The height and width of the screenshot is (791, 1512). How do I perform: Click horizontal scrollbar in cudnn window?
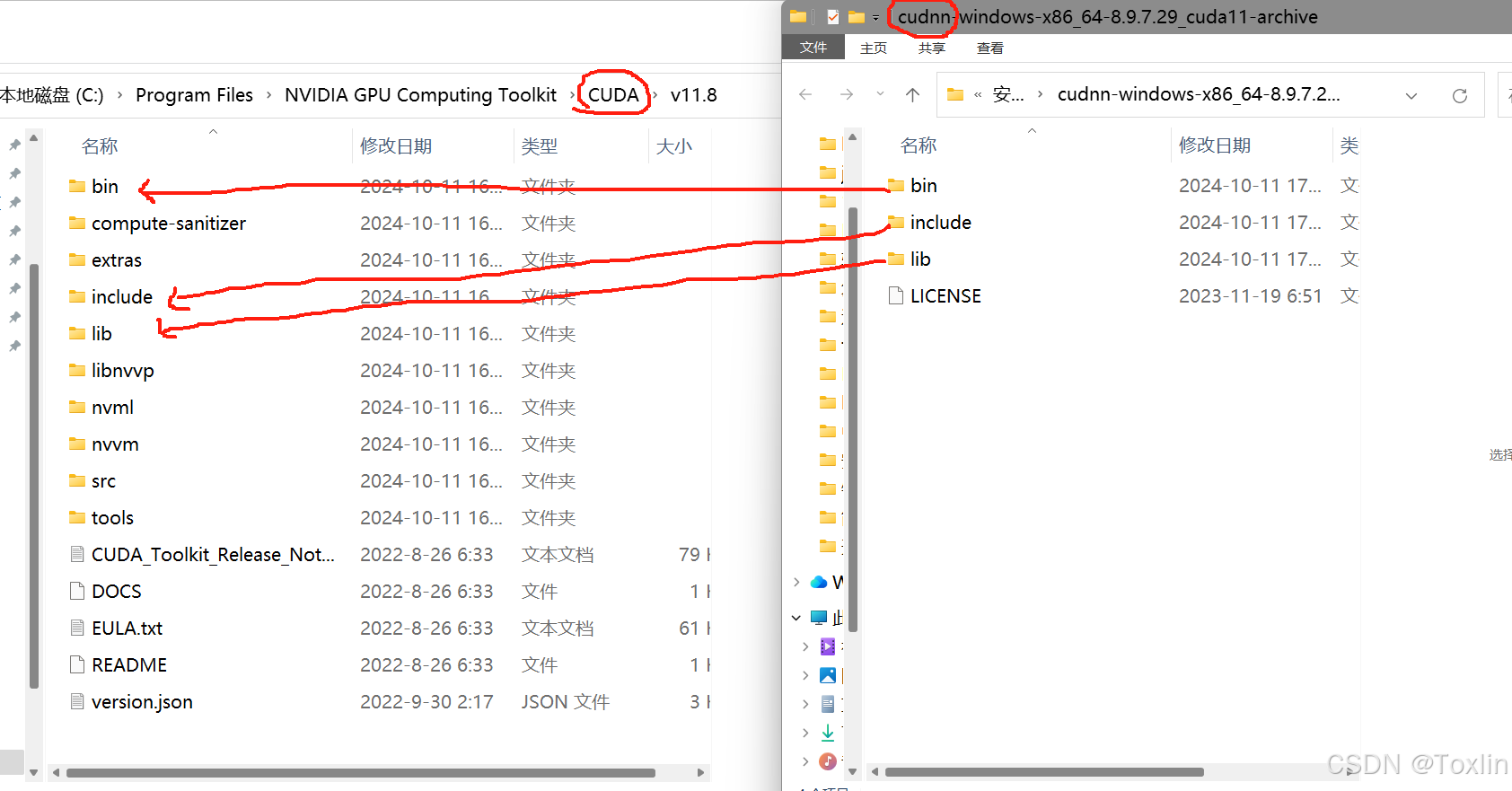[x=1044, y=772]
